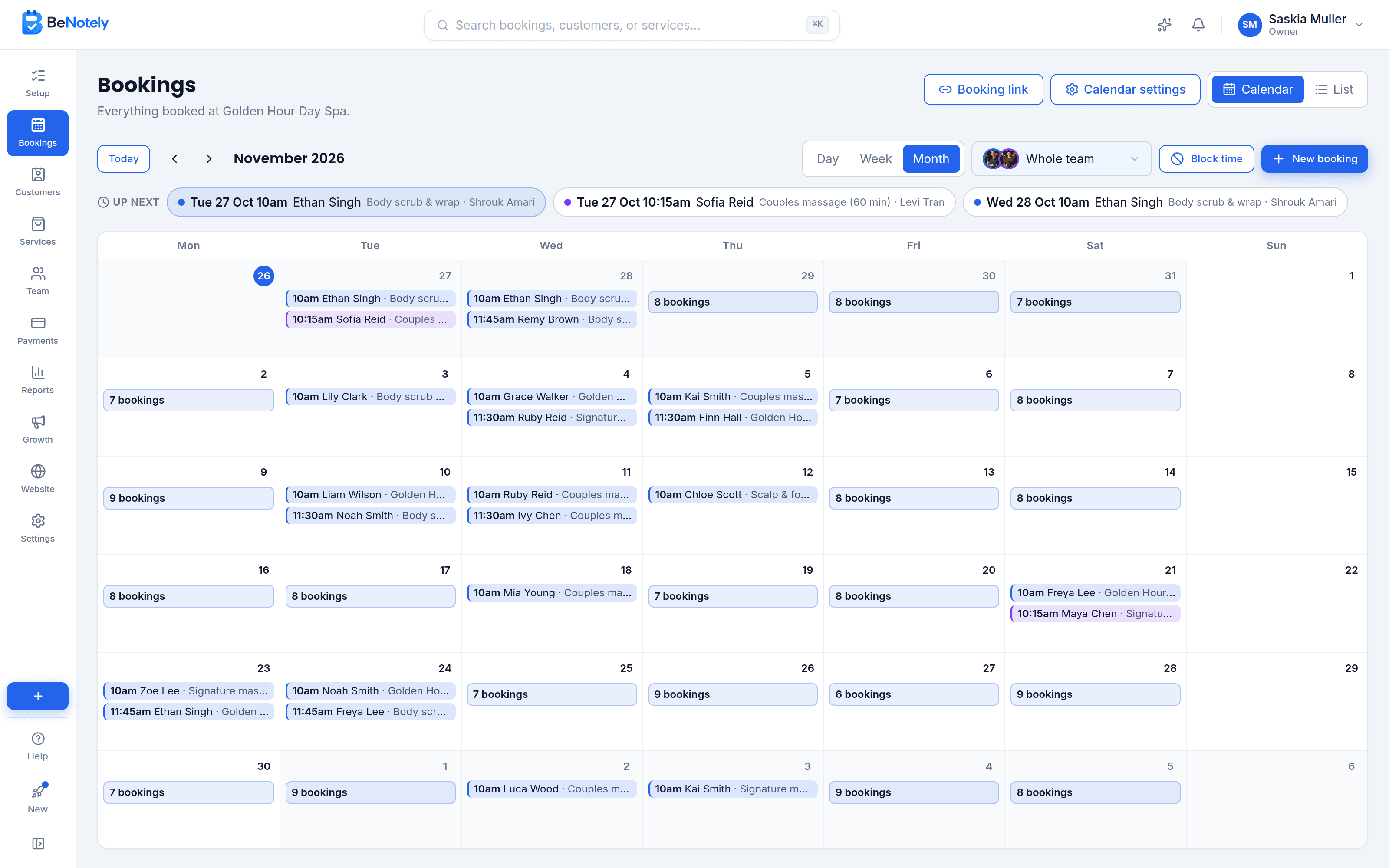Open 10:15am Sofia Reid calendar booking
The height and width of the screenshot is (868, 1389).
(x=370, y=319)
